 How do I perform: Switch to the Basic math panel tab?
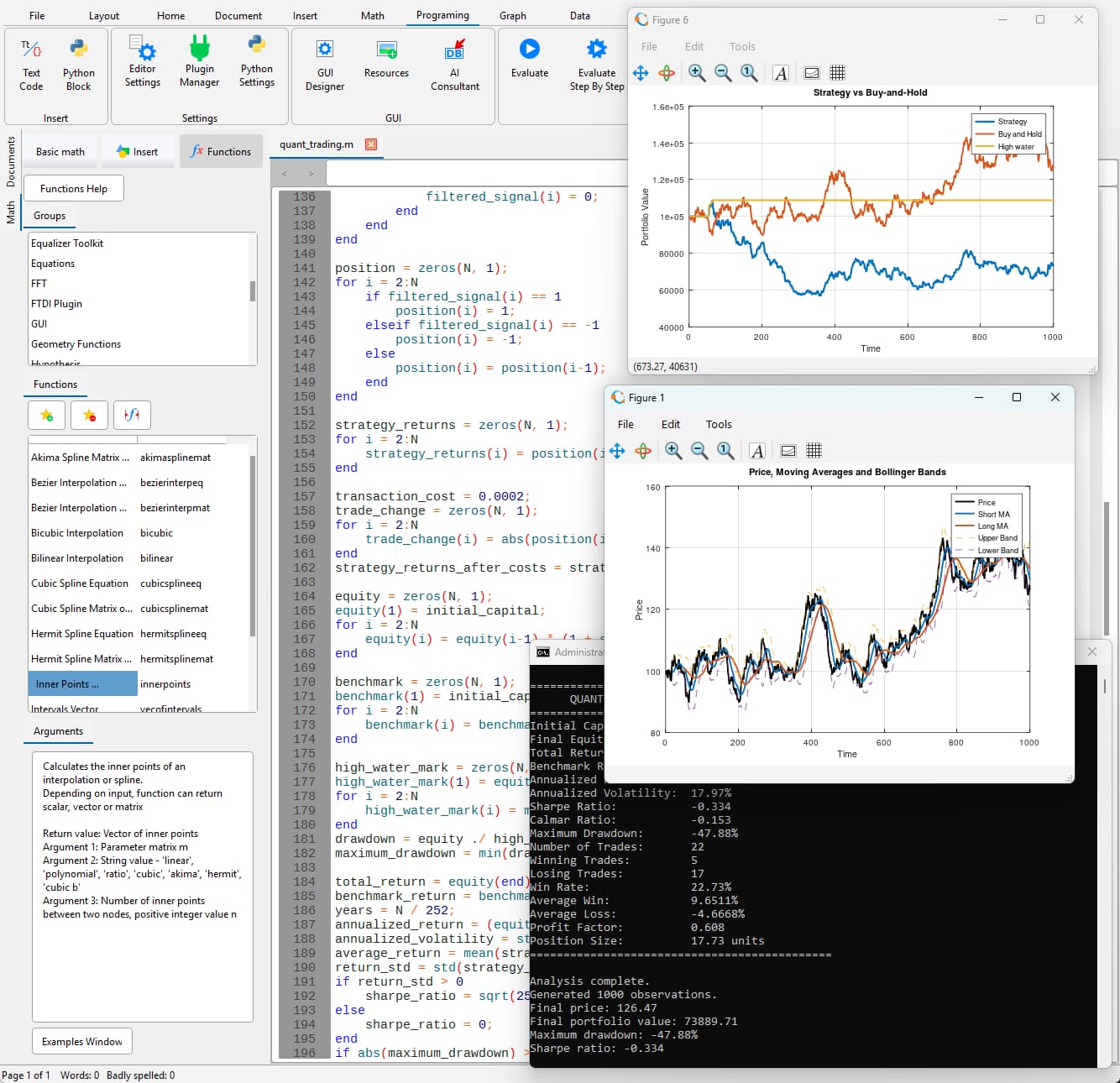click(x=60, y=152)
